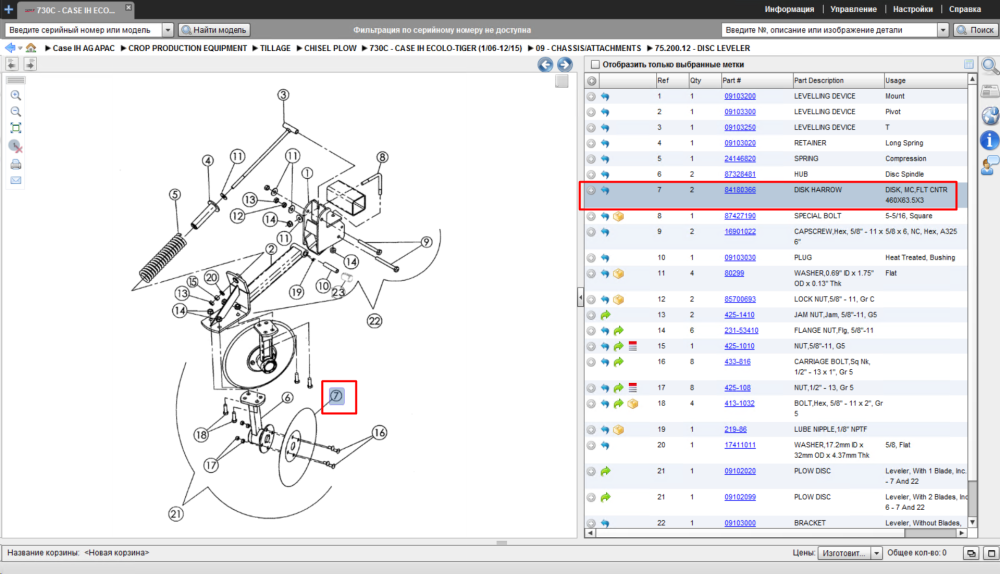Open part number 09103200 link
This screenshot has width=1000, height=574.
739,96
